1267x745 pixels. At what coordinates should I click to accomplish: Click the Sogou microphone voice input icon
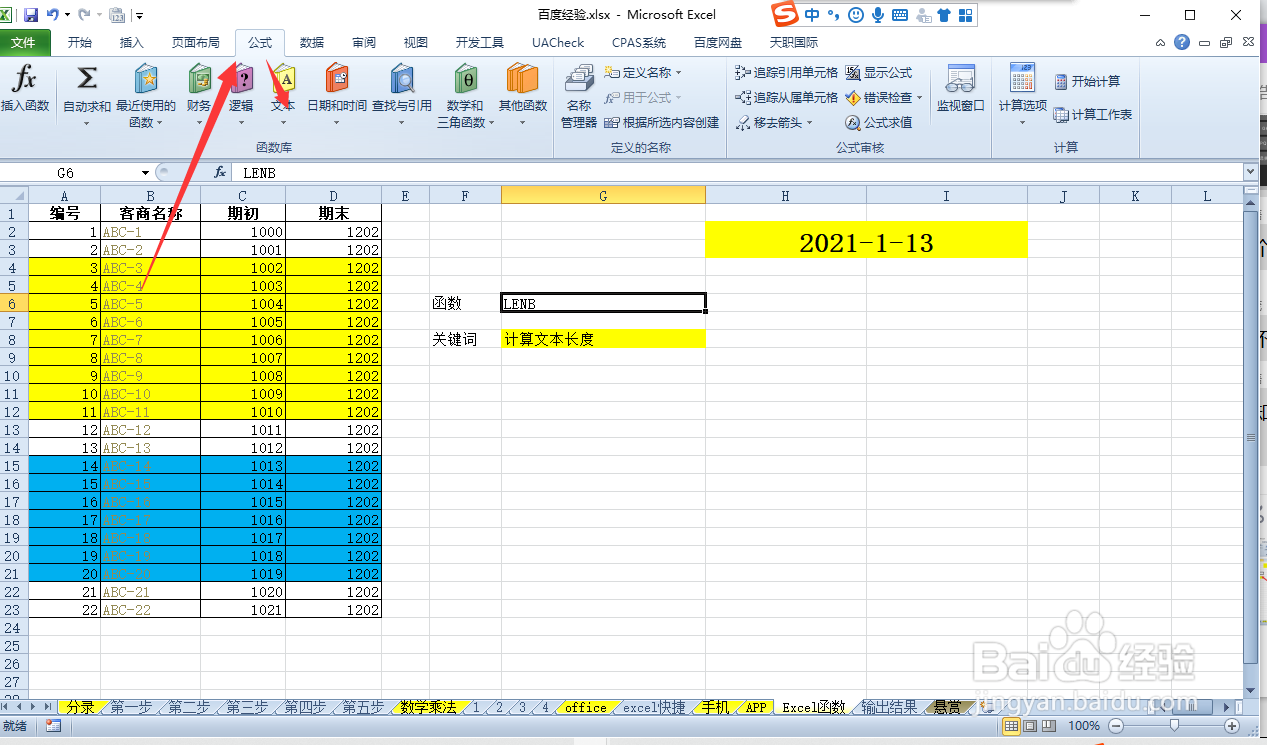click(x=877, y=15)
